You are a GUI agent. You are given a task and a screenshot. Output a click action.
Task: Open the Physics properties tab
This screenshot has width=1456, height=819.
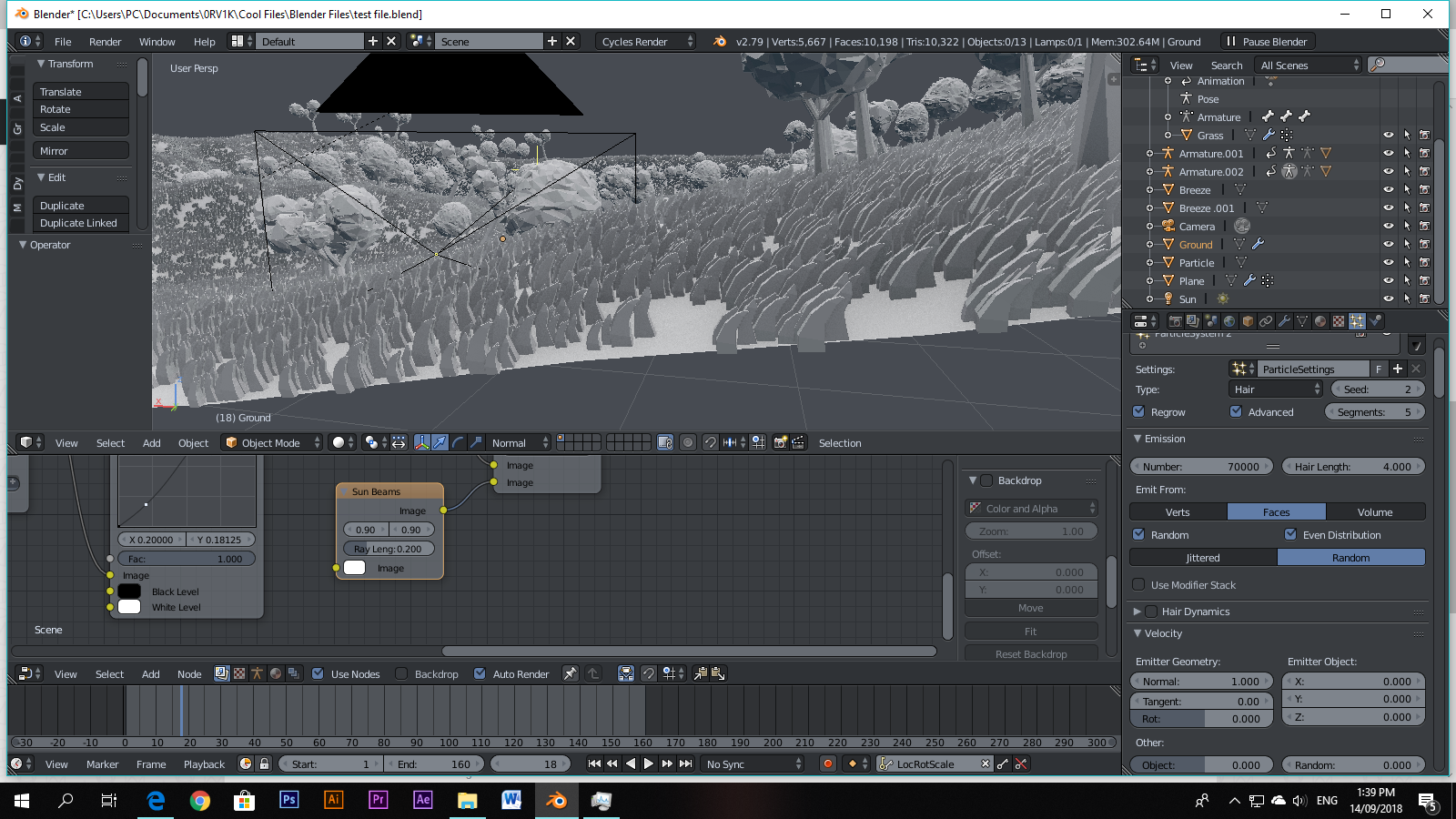click(1375, 321)
